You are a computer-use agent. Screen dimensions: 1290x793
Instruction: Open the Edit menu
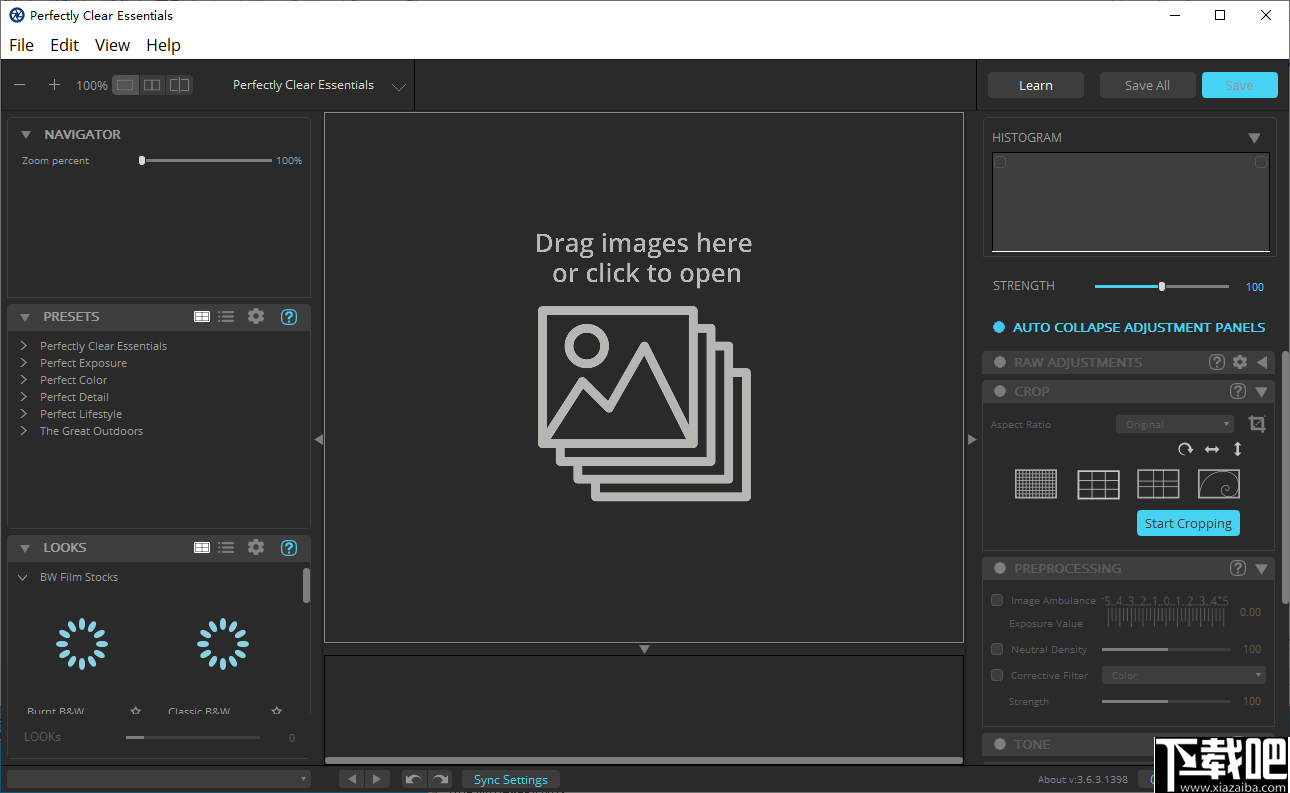64,45
